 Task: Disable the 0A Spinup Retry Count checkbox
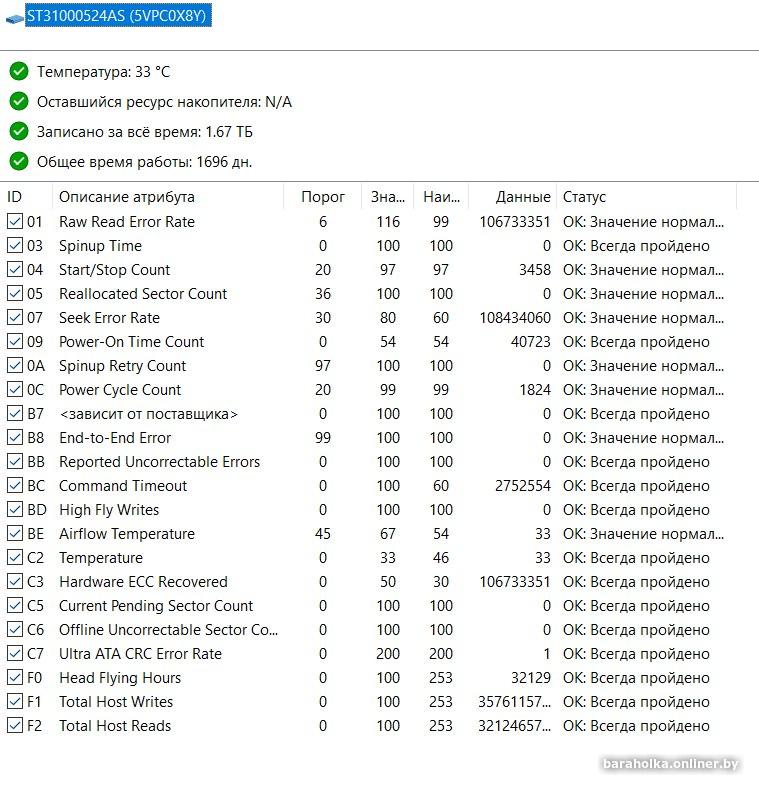coord(15,365)
